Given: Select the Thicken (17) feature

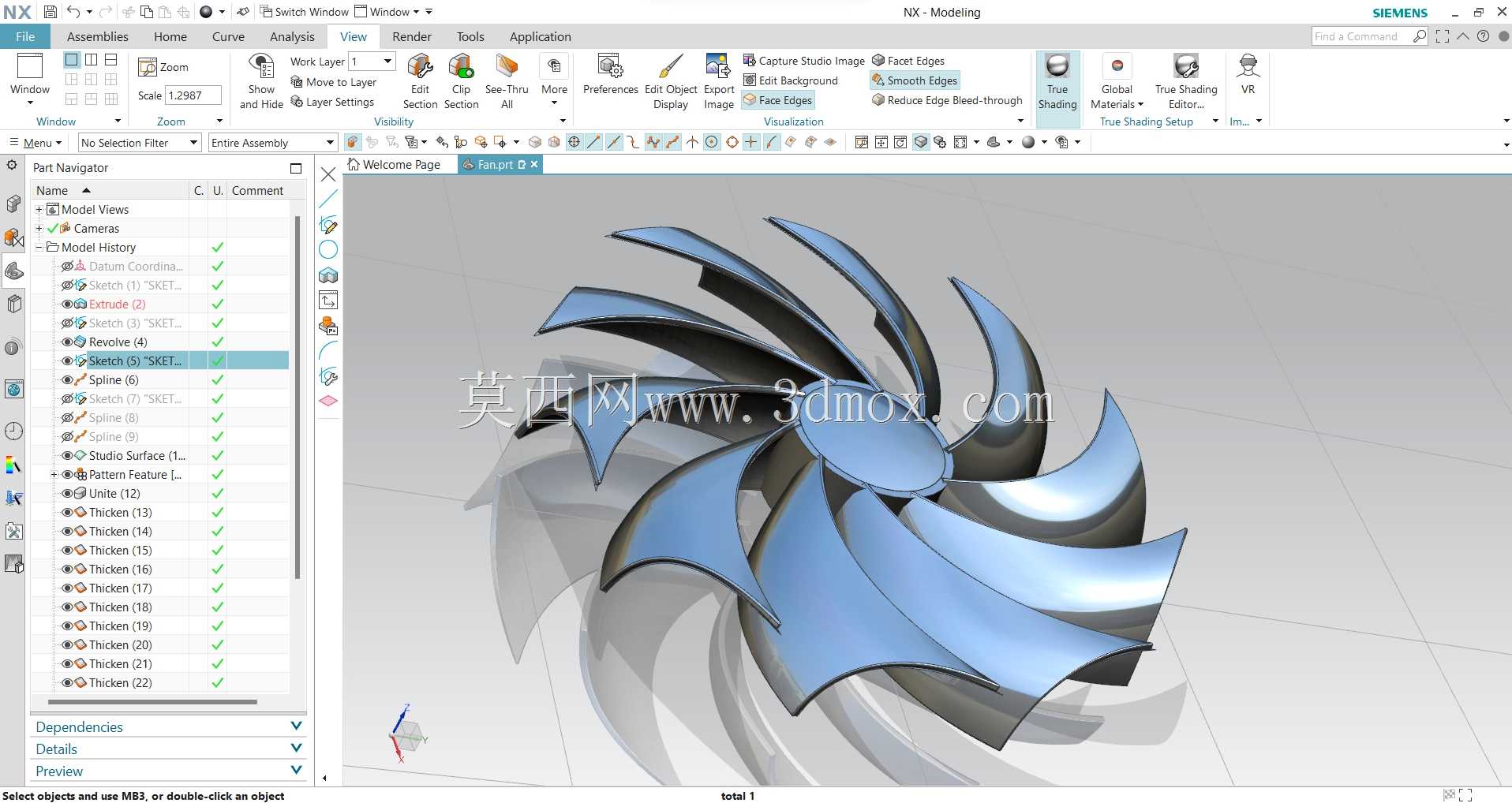Looking at the screenshot, I should pos(160,588).
